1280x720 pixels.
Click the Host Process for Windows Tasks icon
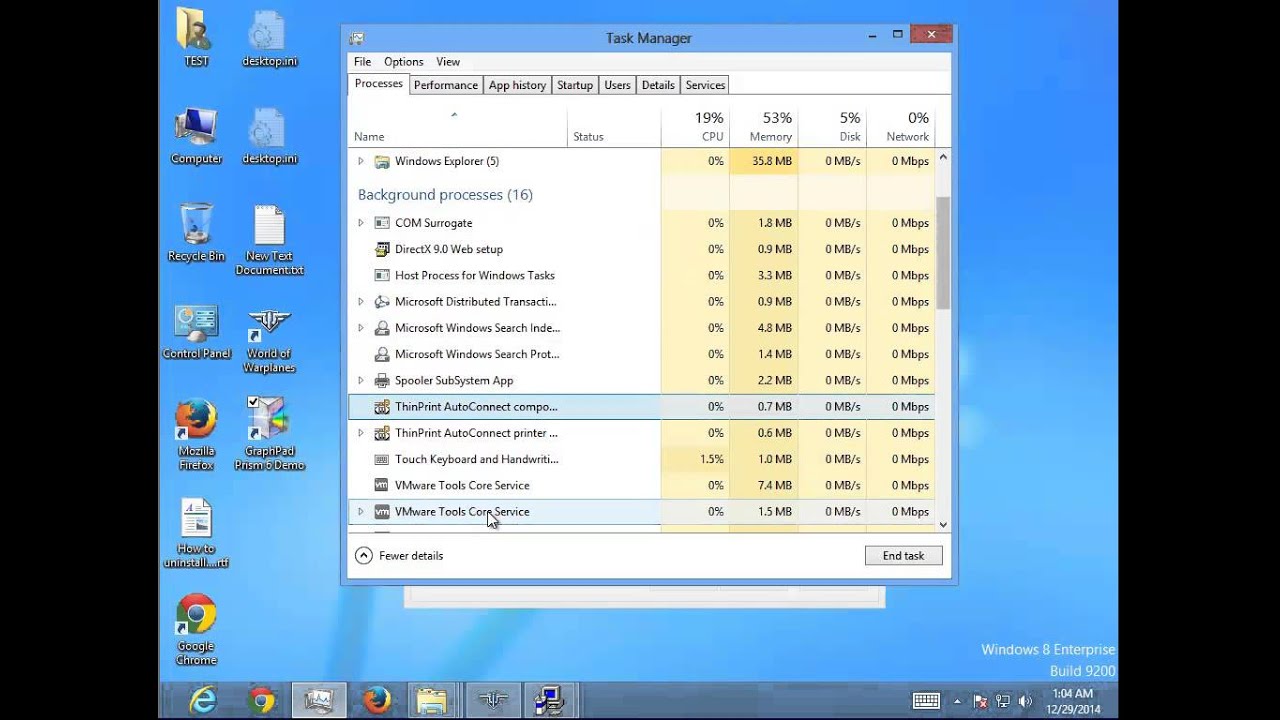pyautogui.click(x=381, y=275)
